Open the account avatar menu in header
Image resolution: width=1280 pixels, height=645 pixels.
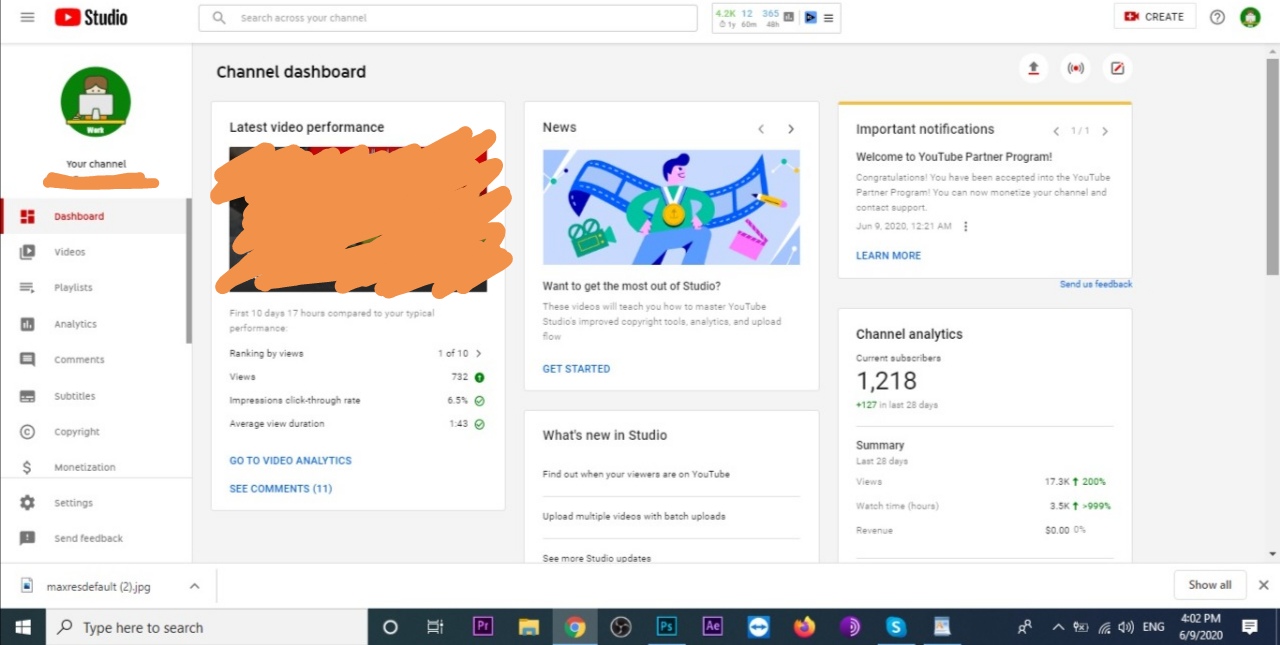[1250, 17]
